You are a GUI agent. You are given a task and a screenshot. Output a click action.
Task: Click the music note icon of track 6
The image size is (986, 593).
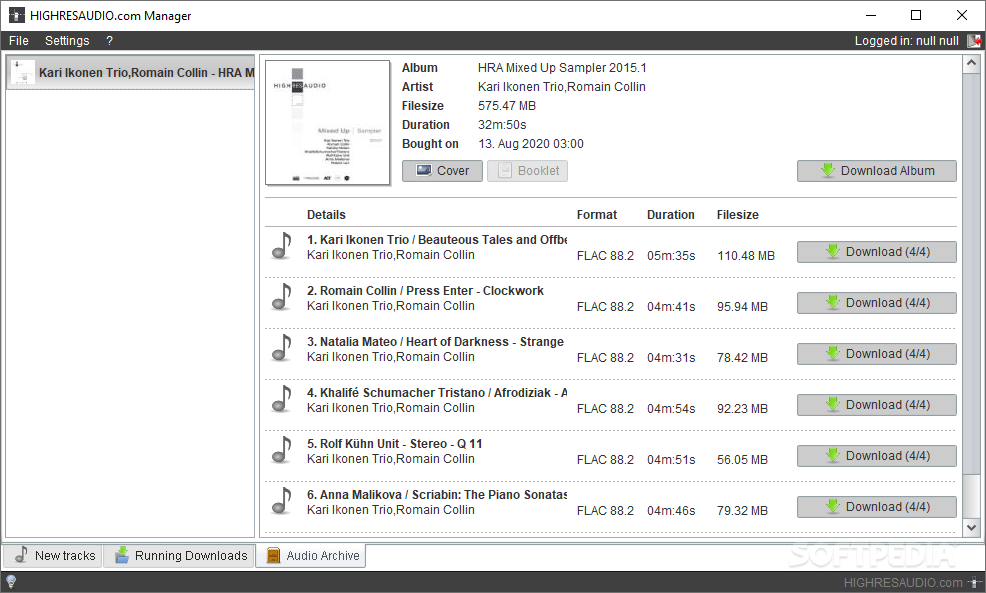(x=282, y=501)
